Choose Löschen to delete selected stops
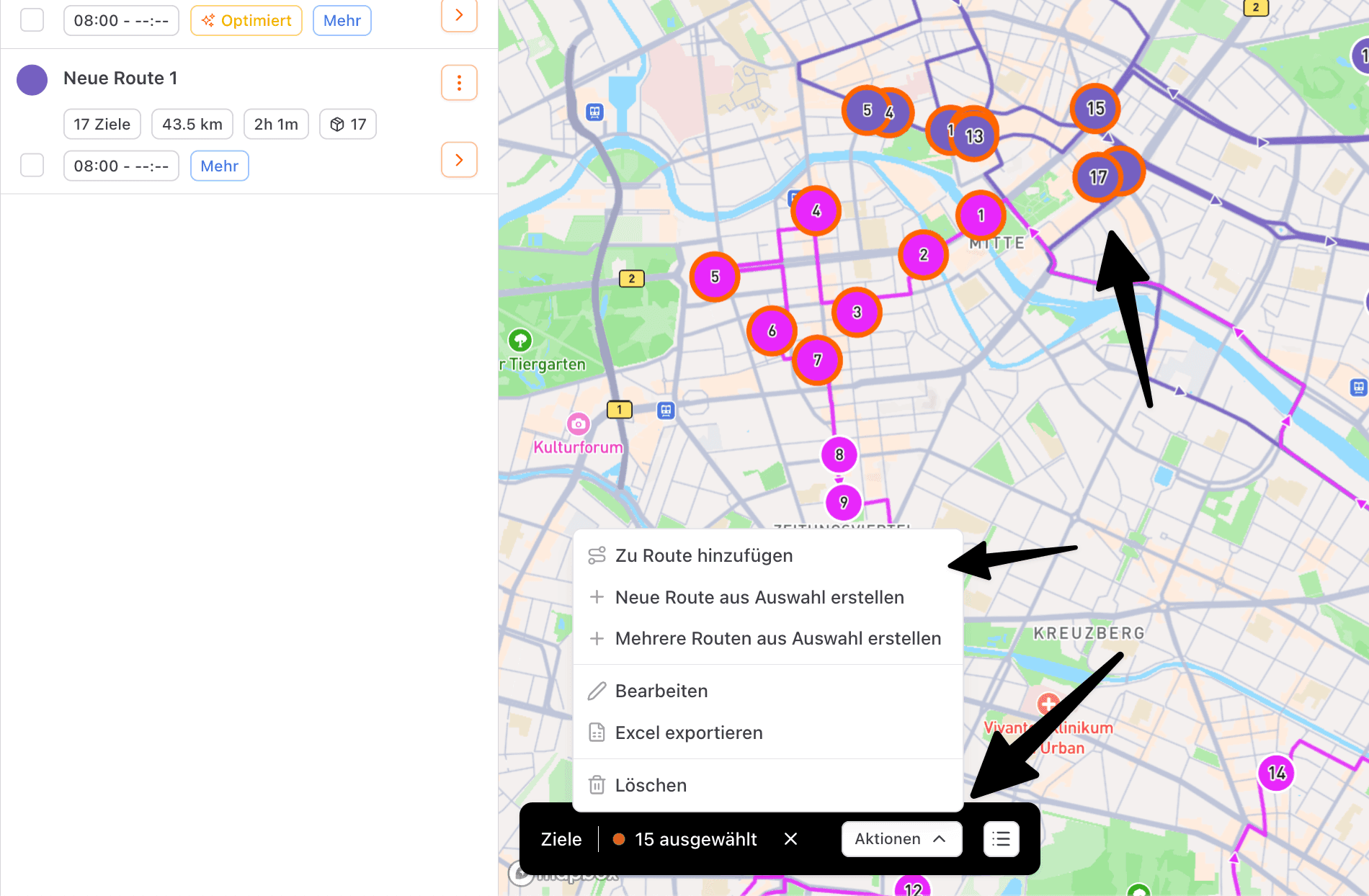The height and width of the screenshot is (896, 1369). pyautogui.click(x=650, y=785)
